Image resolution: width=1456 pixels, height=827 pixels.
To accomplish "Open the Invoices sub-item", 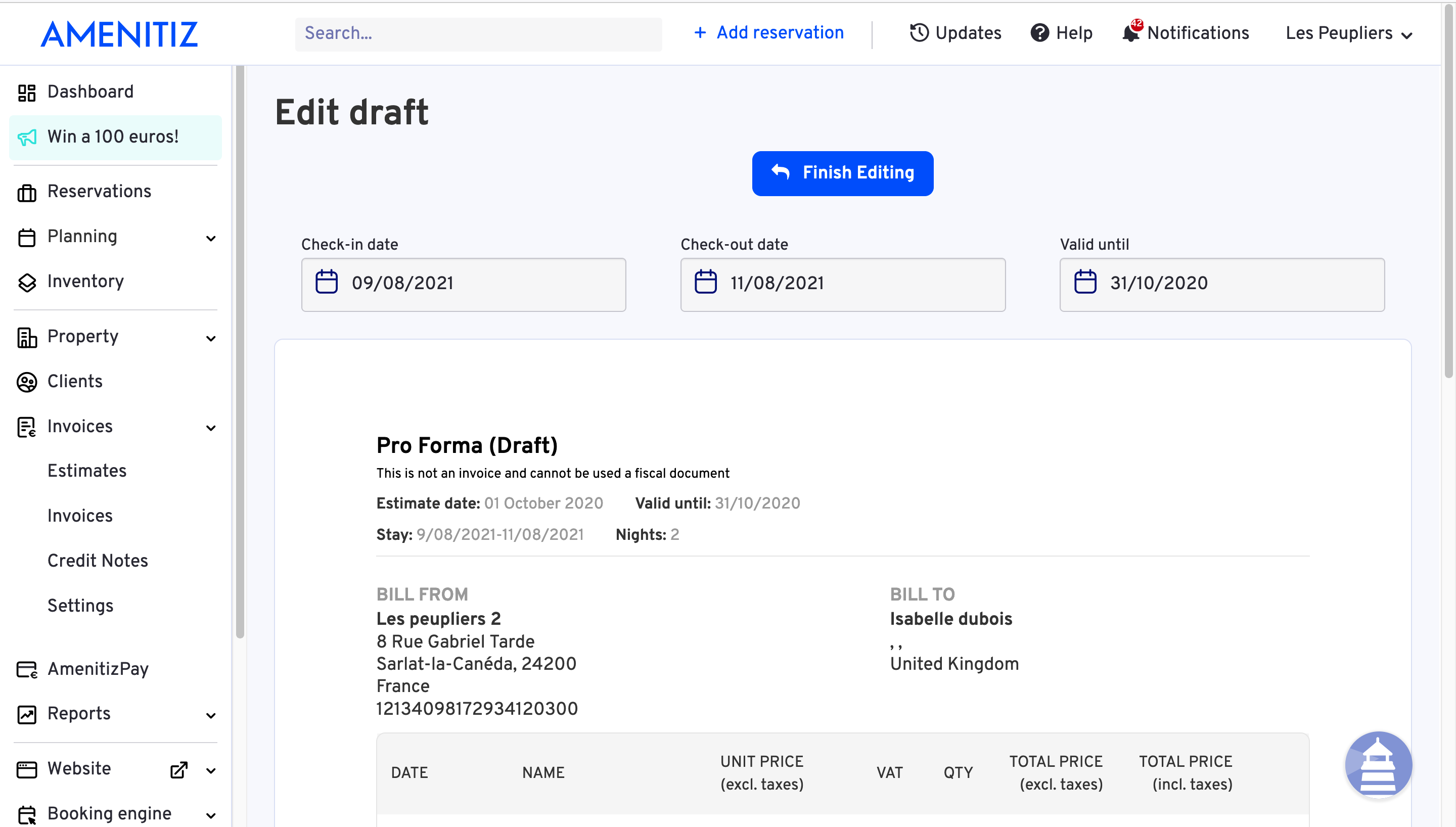I will click(x=80, y=516).
